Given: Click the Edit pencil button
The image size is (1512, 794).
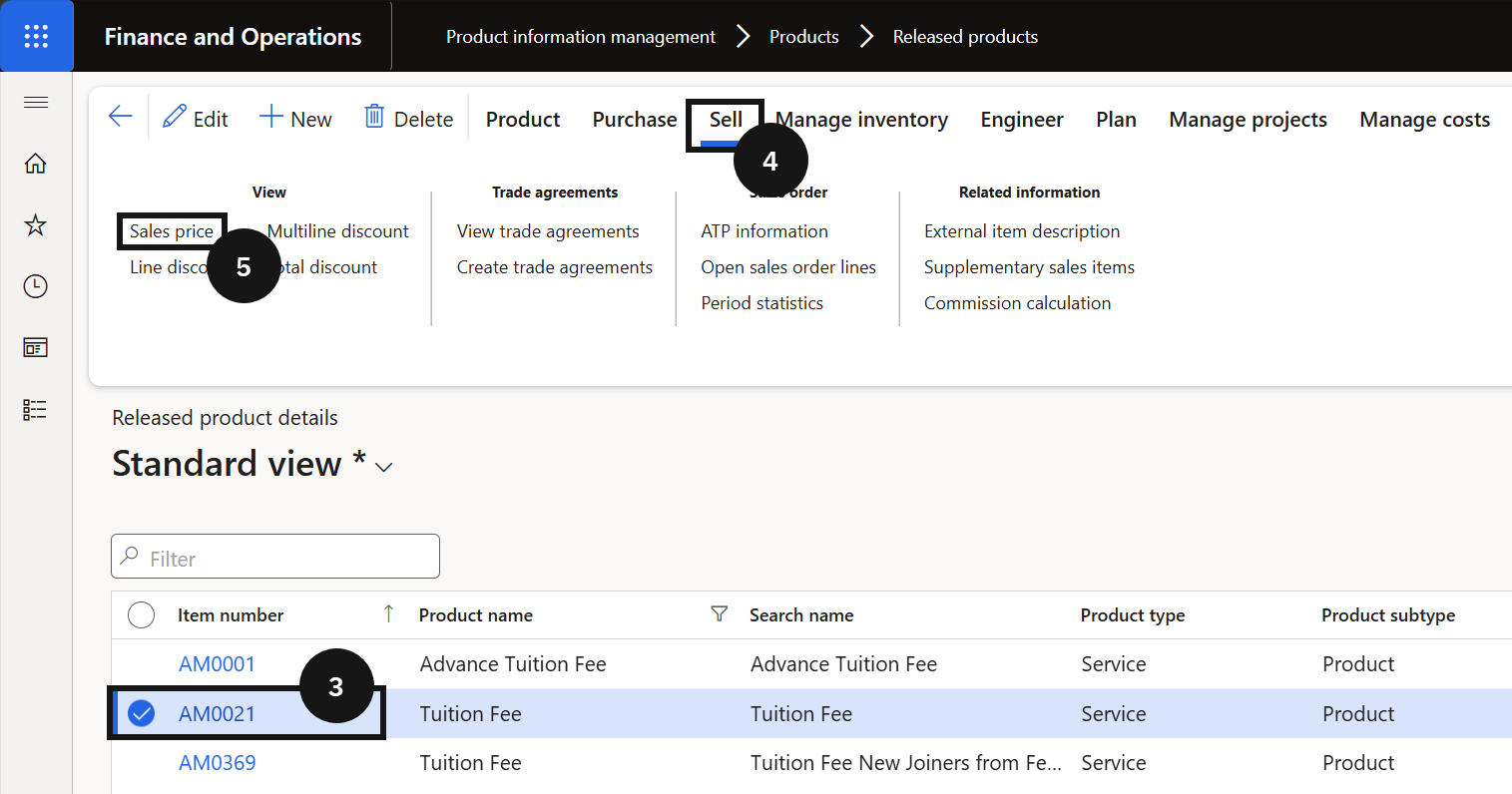Looking at the screenshot, I should [x=196, y=119].
